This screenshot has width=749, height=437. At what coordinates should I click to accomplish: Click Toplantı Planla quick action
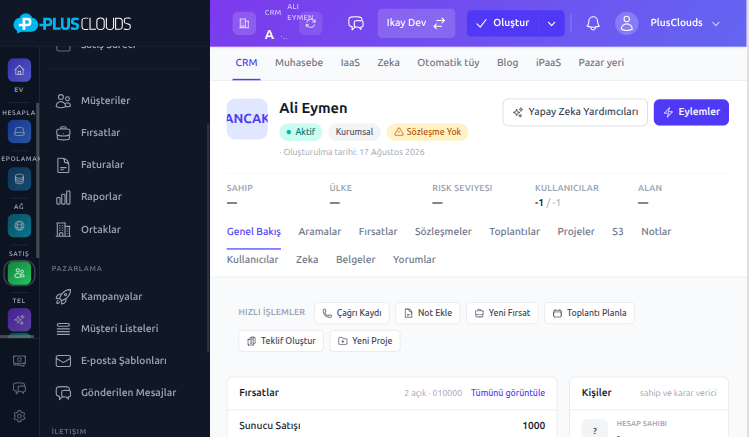point(589,313)
